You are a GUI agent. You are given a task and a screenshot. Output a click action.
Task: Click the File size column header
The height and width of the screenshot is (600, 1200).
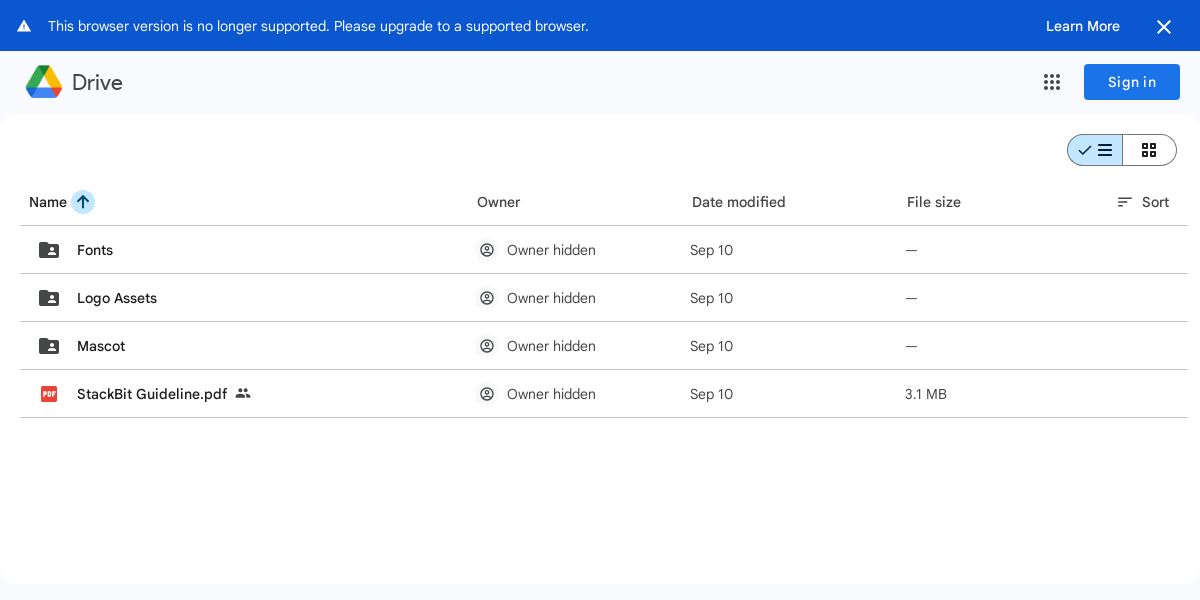point(933,202)
